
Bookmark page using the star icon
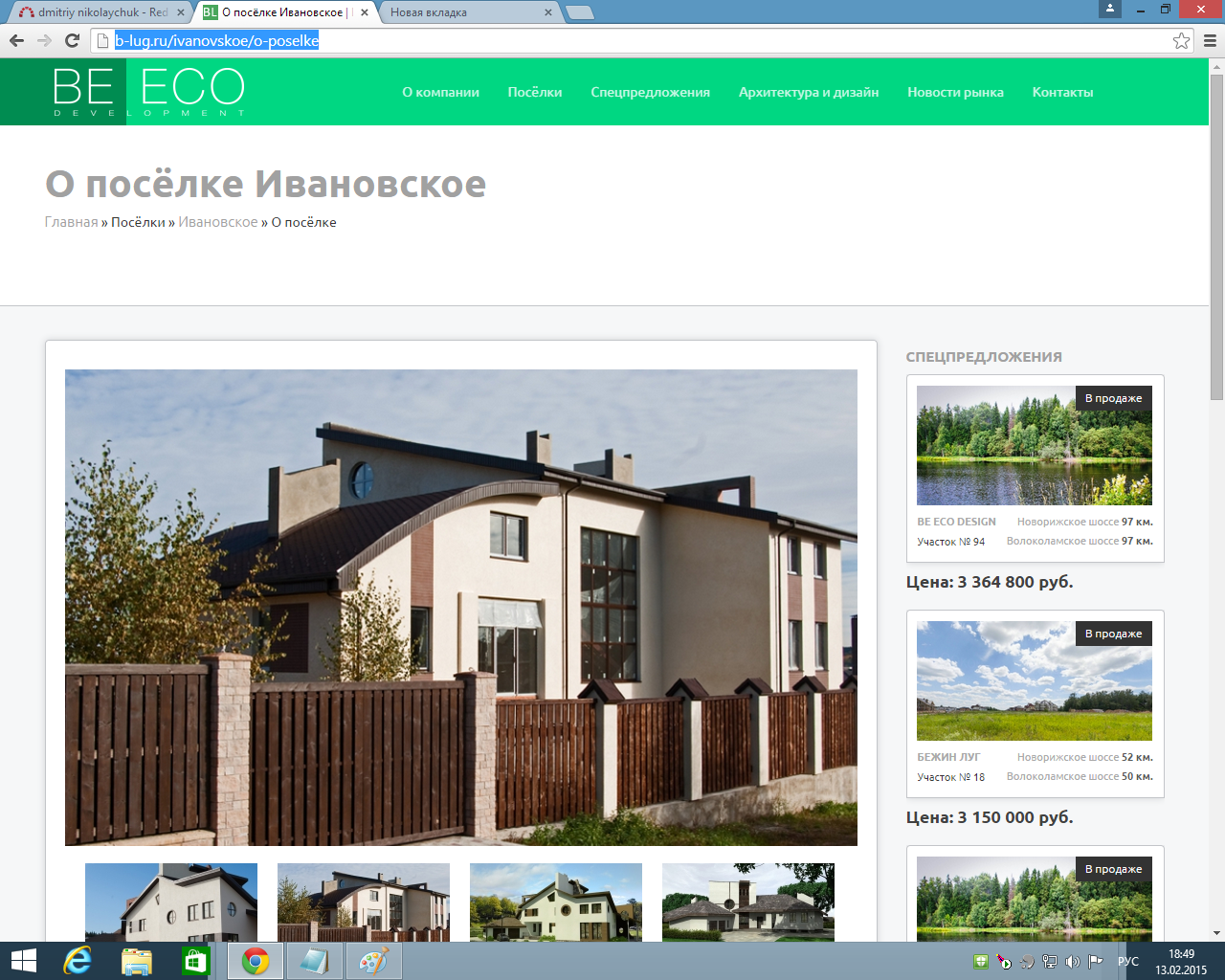pos(1182,40)
